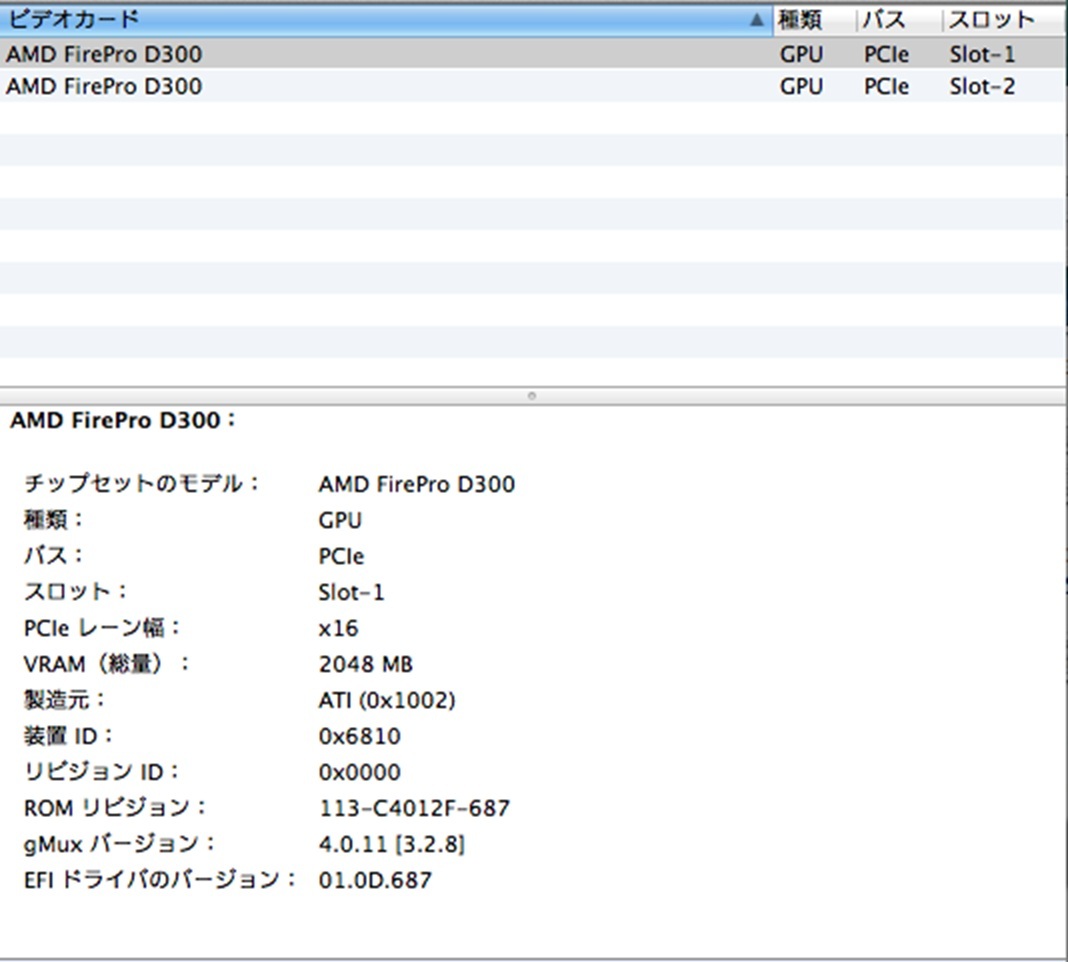Sort by the バス column header
The height and width of the screenshot is (962, 1068).
(x=899, y=20)
